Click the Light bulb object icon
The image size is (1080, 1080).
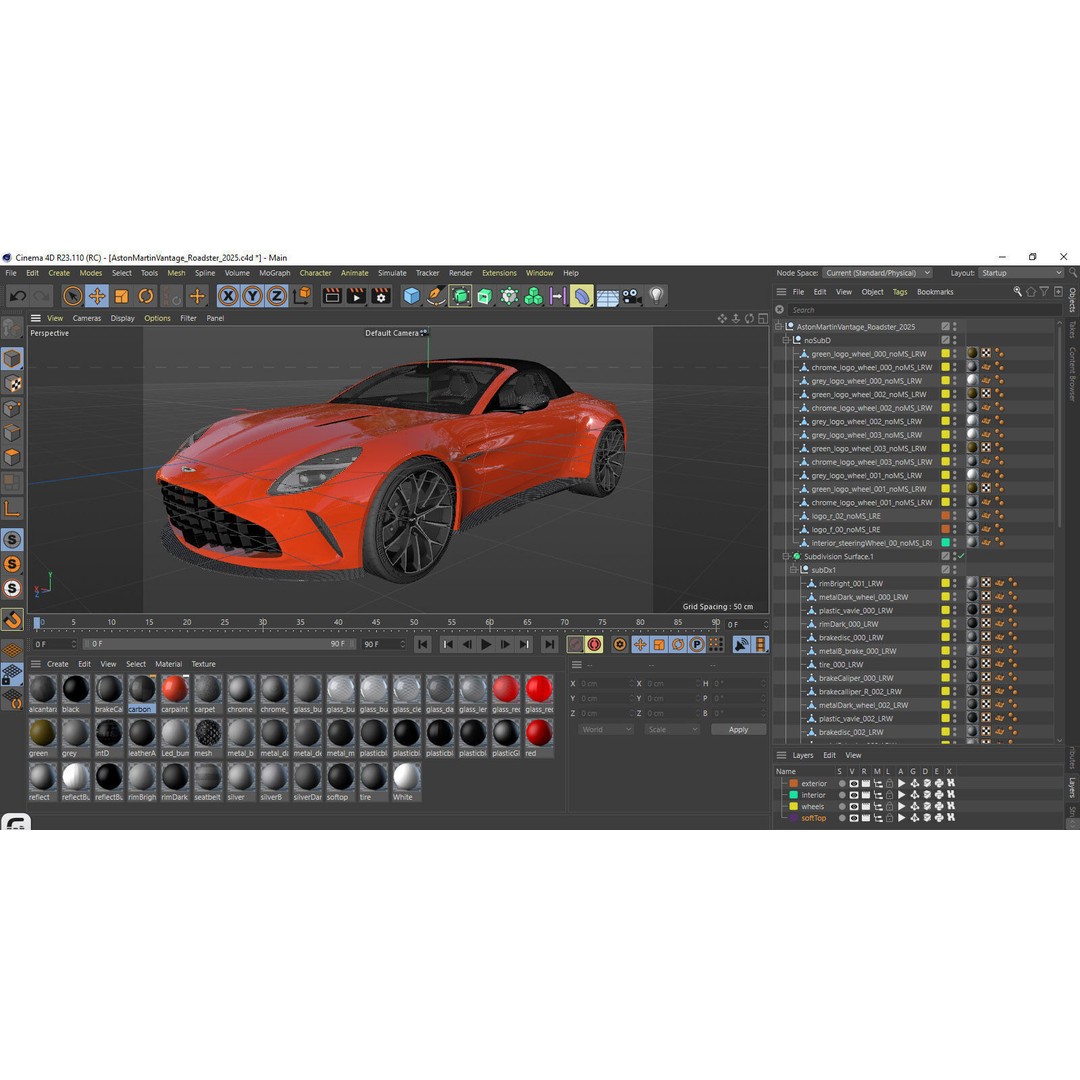click(656, 296)
